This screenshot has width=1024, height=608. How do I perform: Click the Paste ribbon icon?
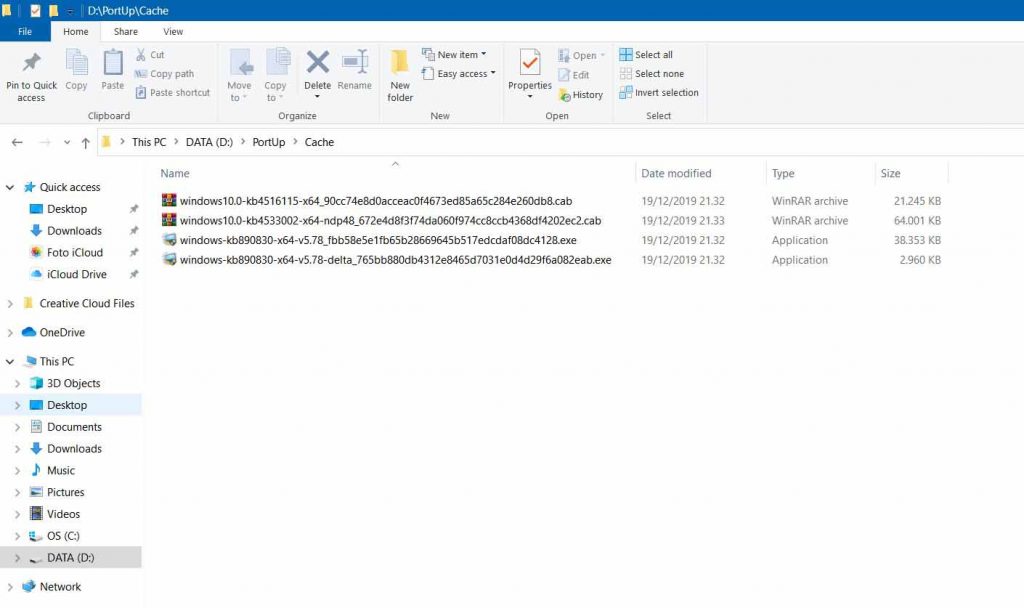coord(112,73)
